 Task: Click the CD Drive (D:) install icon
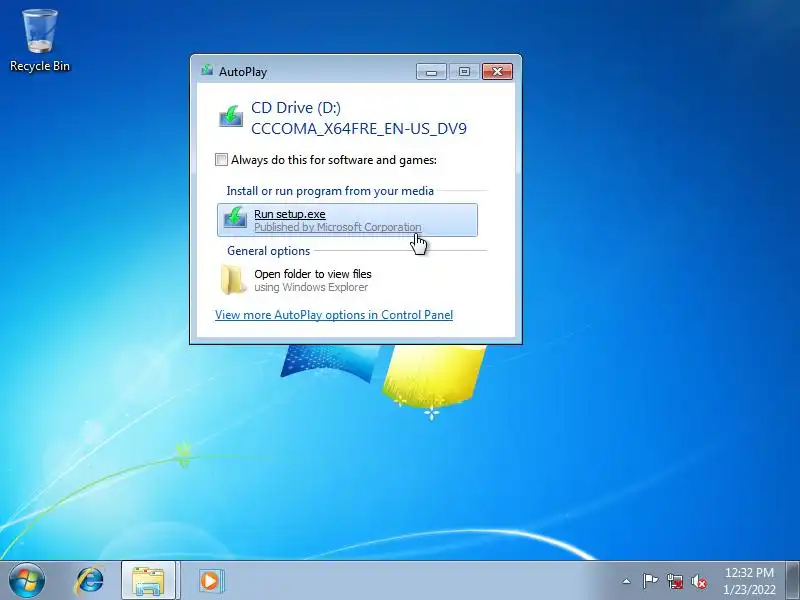[231, 116]
